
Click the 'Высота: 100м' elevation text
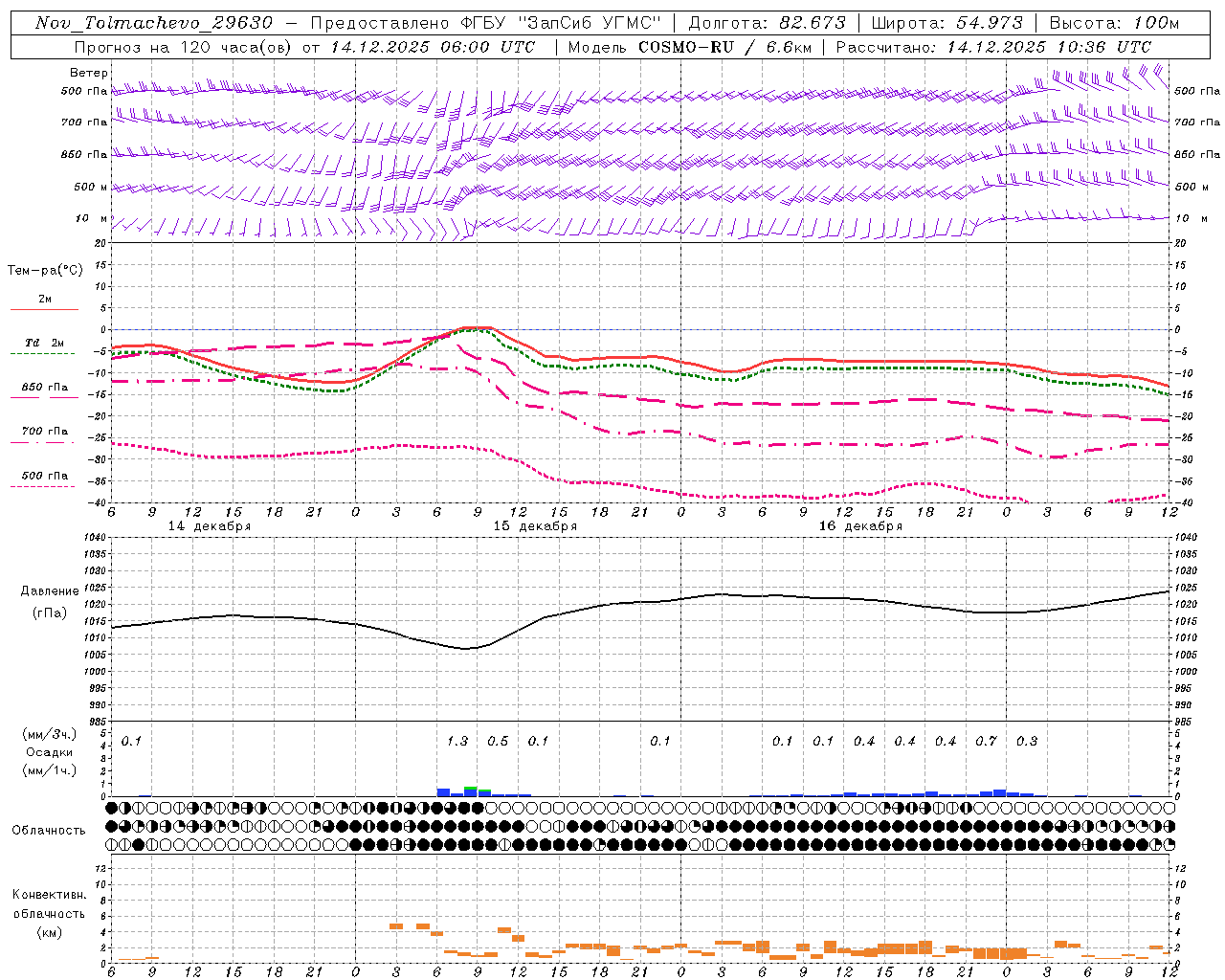tap(1114, 23)
